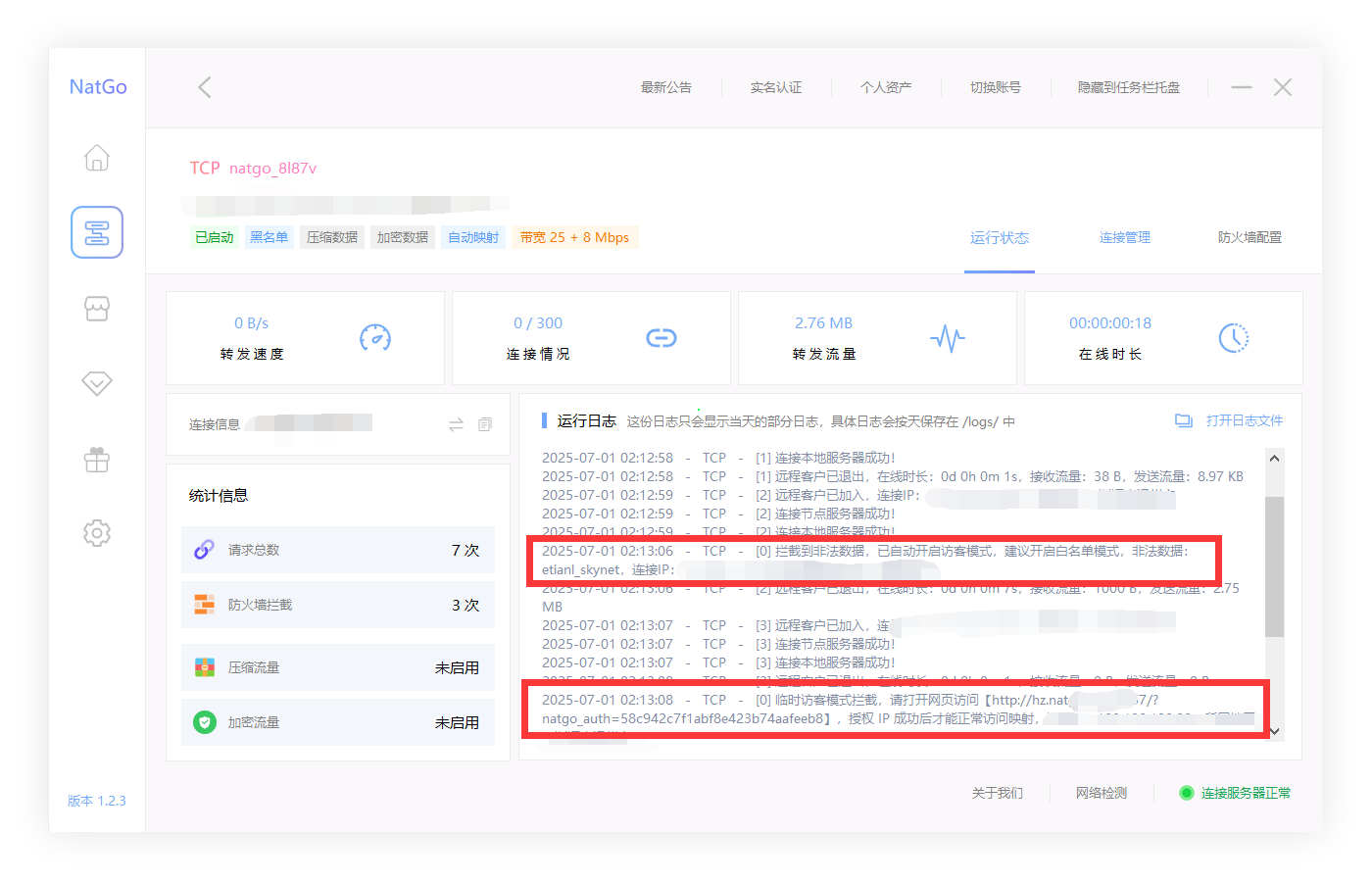
Task: Switch connection info with swap arrows icon
Action: point(456,424)
